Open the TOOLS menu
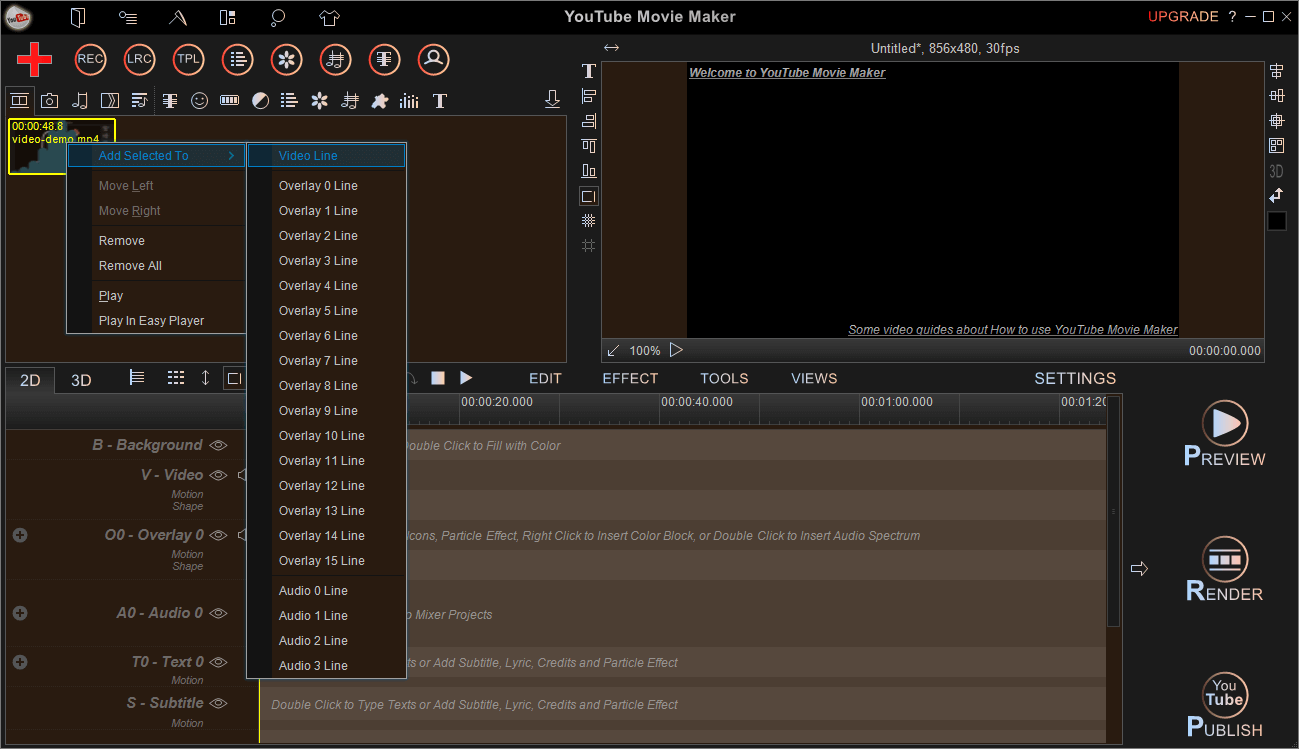This screenshot has width=1299, height=749. coord(724,378)
